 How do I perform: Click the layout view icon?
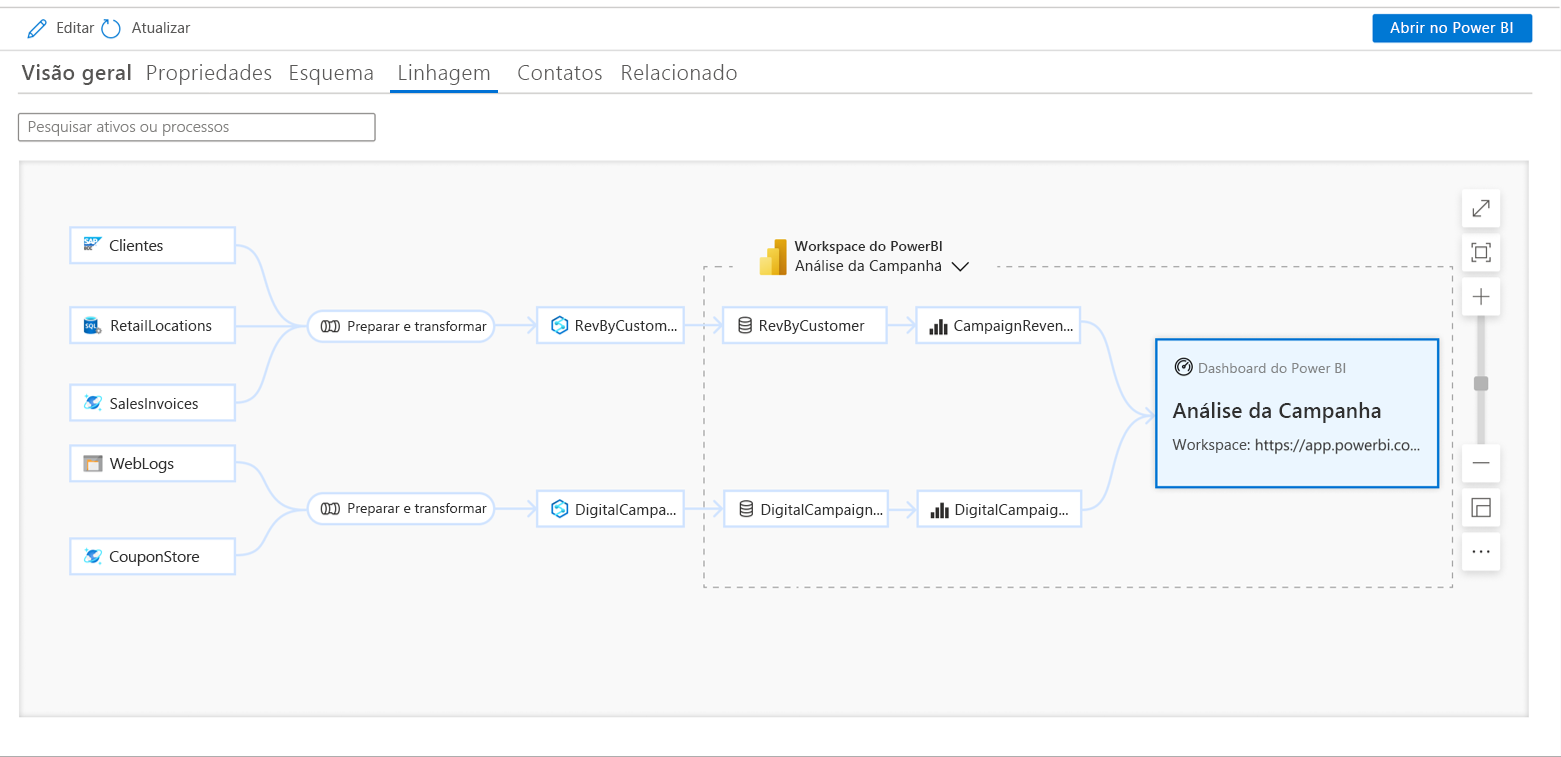point(1481,508)
